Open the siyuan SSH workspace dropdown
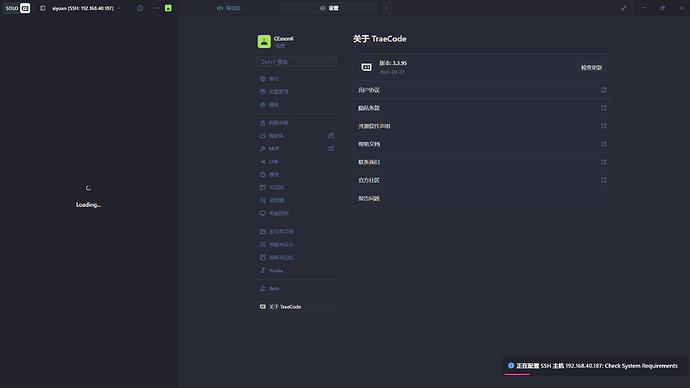 (86, 8)
